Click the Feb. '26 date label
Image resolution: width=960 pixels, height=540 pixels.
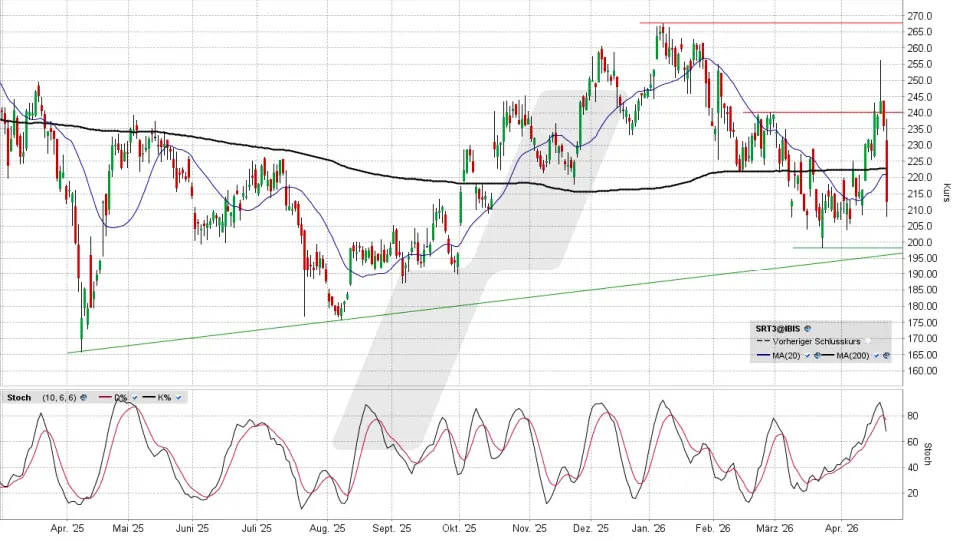click(x=714, y=528)
